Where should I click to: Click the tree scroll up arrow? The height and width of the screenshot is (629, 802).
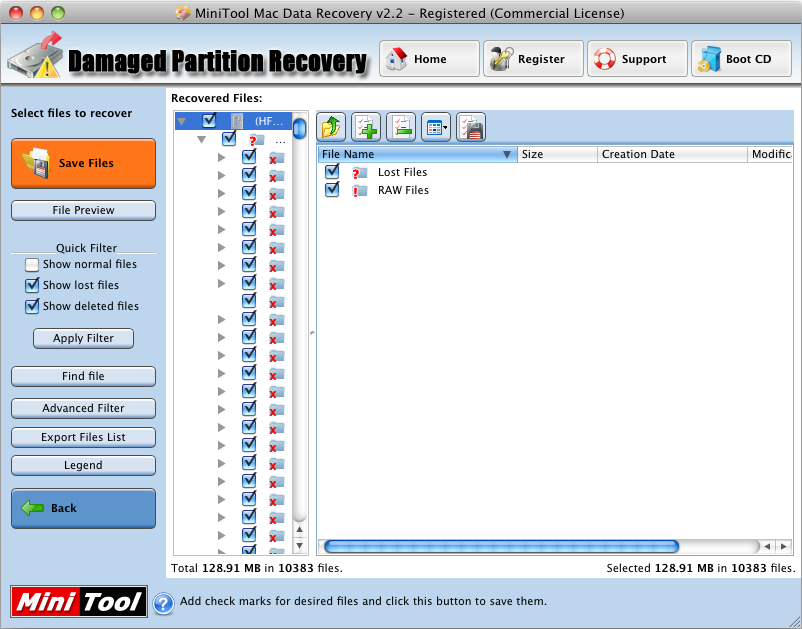click(x=300, y=530)
